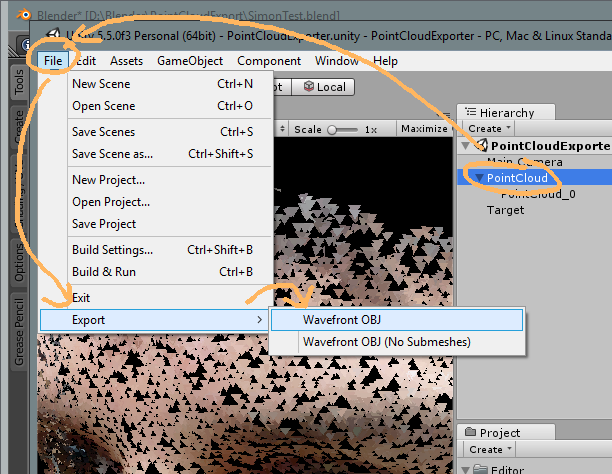This screenshot has width=612, height=474.
Task: Open the GameObject menu
Action: point(190,61)
